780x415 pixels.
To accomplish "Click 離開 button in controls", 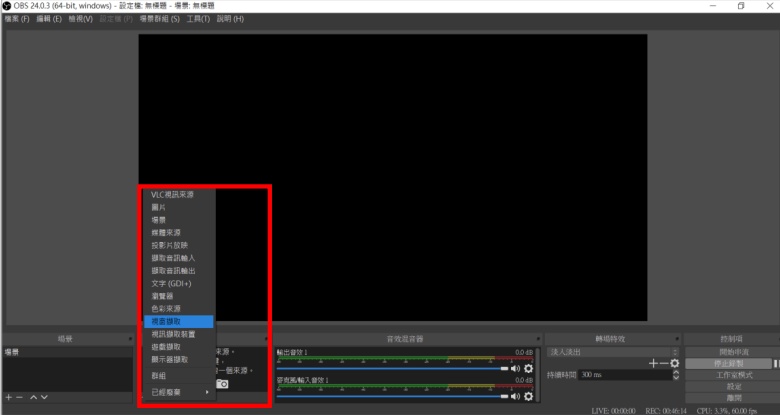I will 732,398.
